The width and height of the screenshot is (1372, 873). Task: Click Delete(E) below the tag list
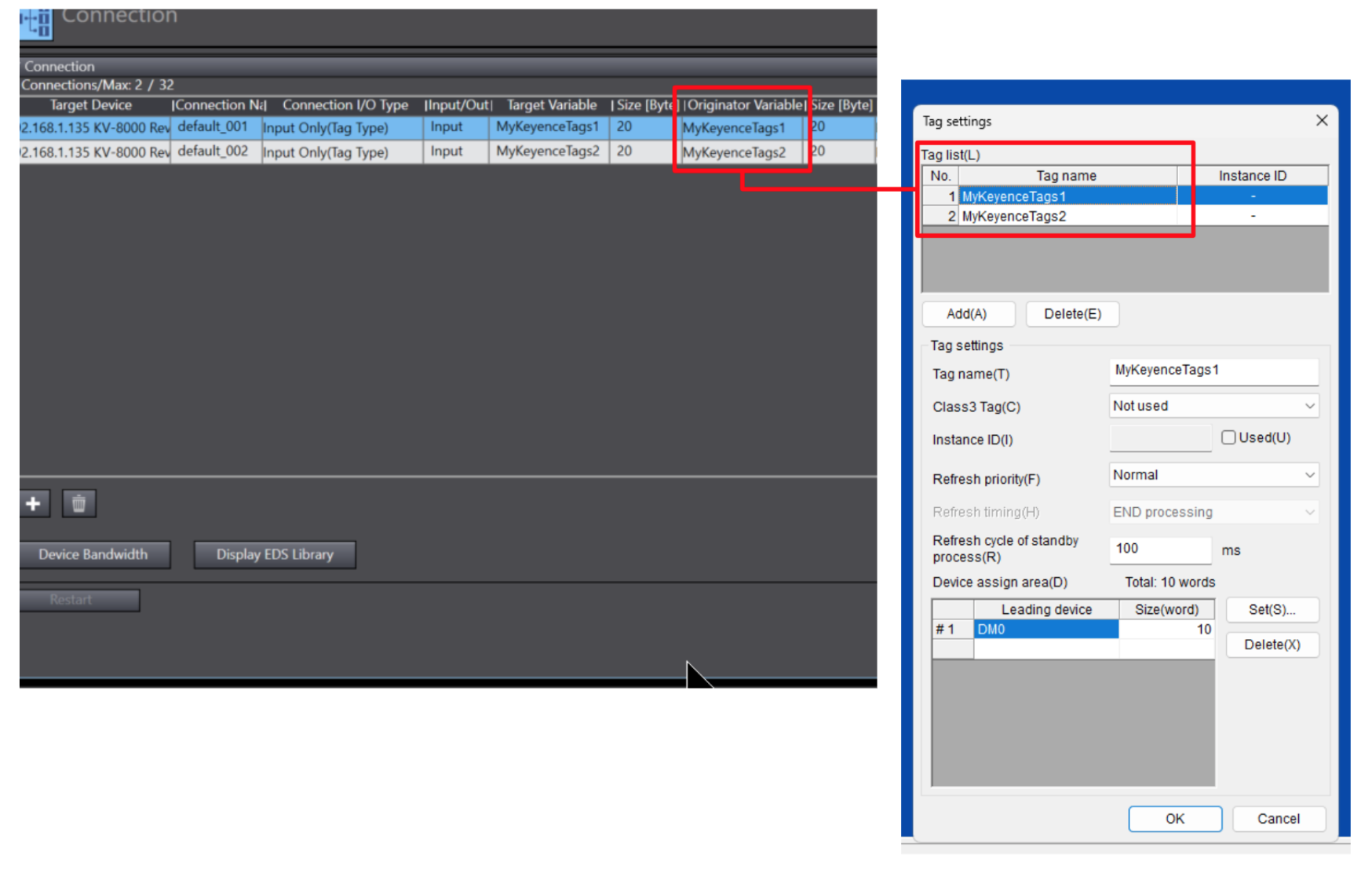1072,314
